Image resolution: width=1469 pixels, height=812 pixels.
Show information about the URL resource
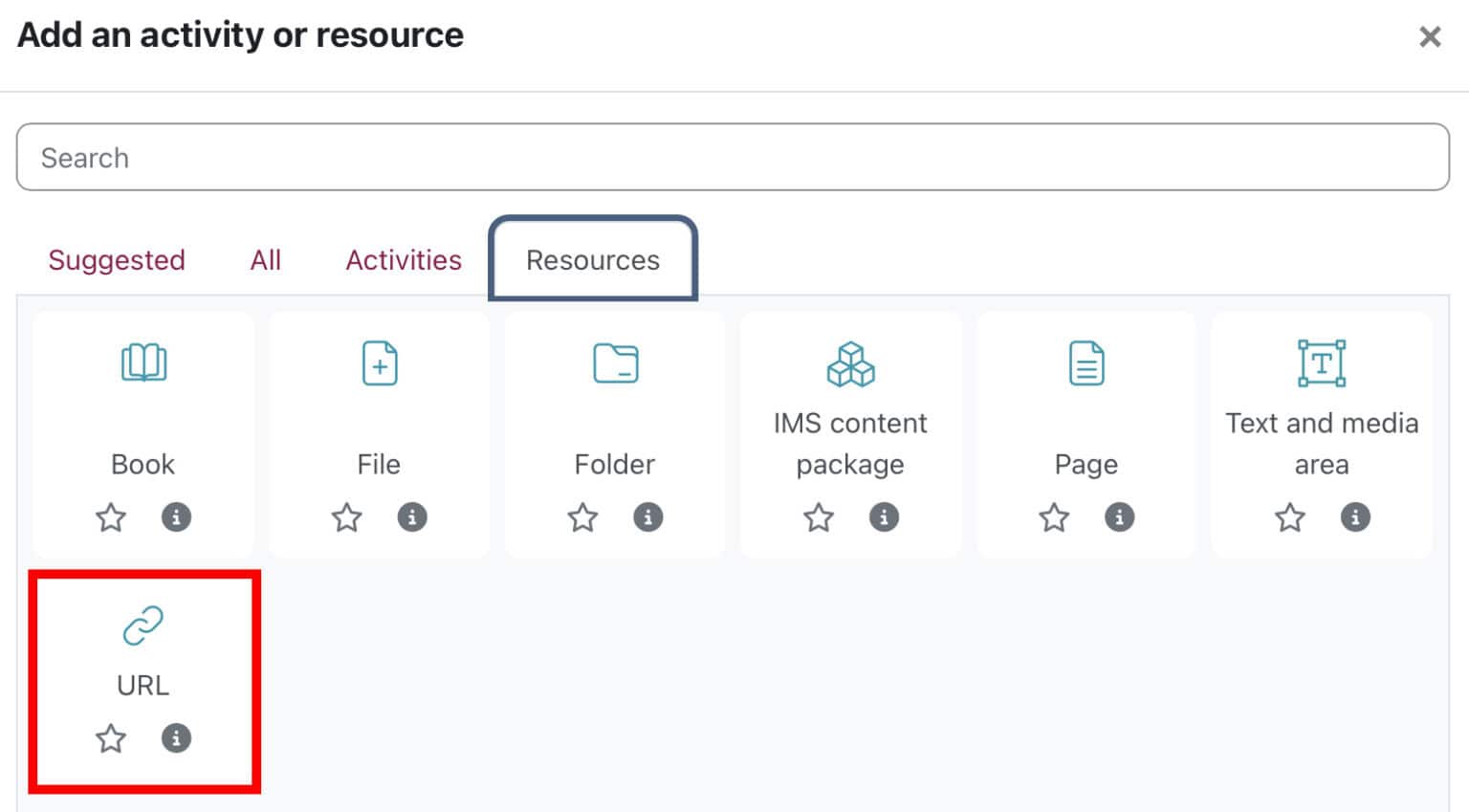(x=176, y=738)
